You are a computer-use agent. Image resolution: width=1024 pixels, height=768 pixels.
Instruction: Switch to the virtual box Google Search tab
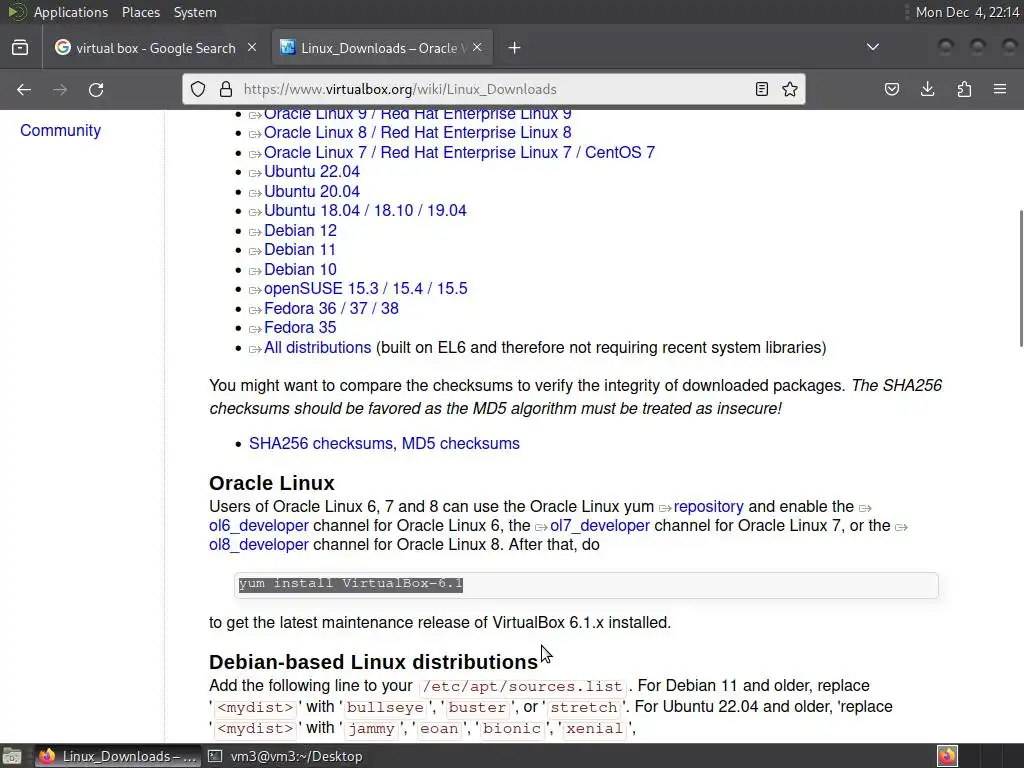[x=155, y=48]
